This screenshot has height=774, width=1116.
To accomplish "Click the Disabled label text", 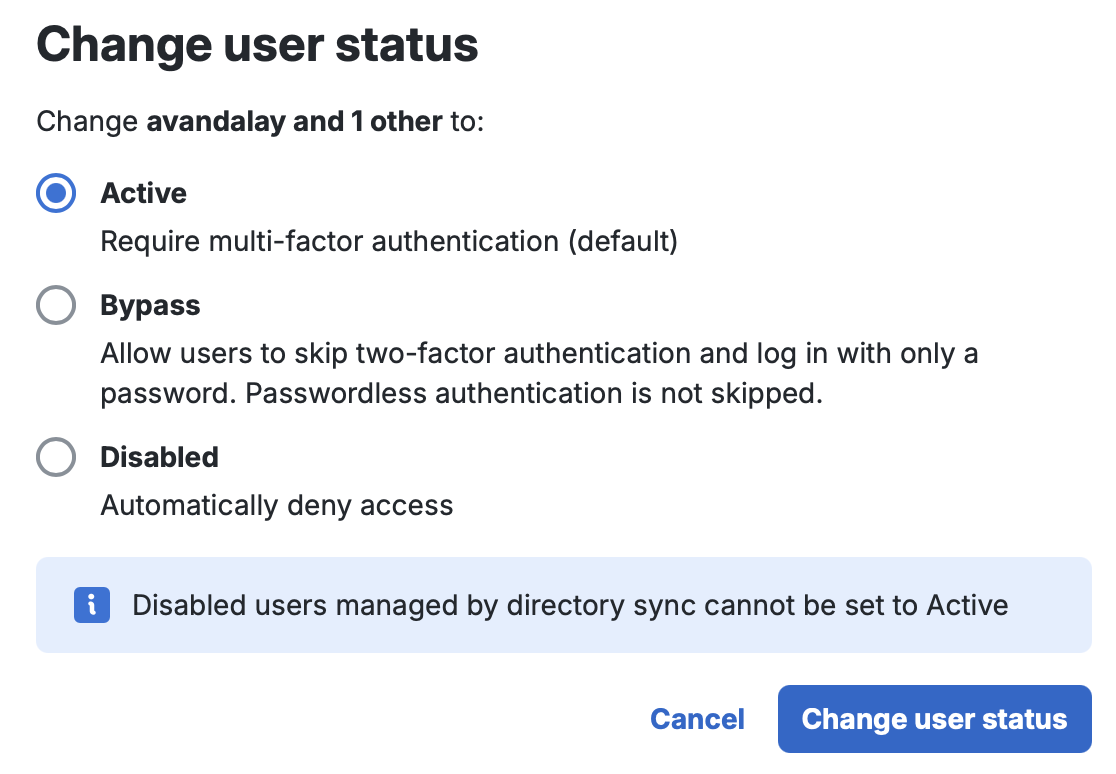I will (x=159, y=457).
